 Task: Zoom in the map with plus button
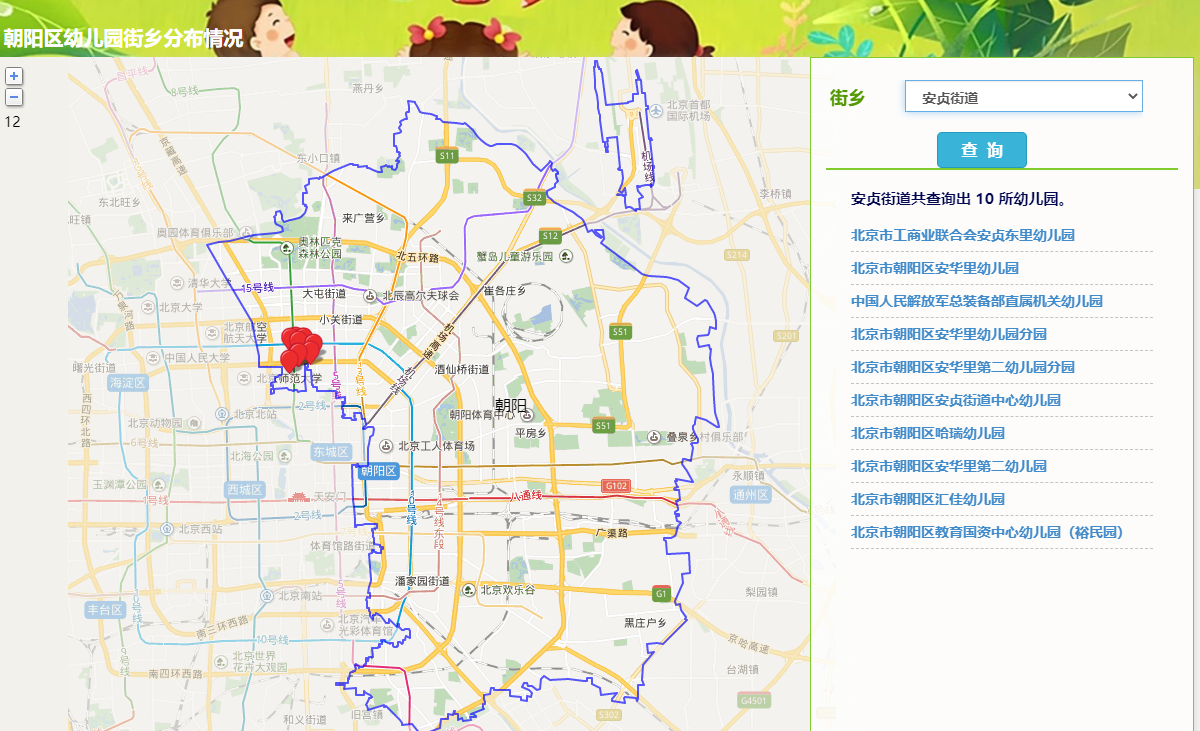point(14,76)
